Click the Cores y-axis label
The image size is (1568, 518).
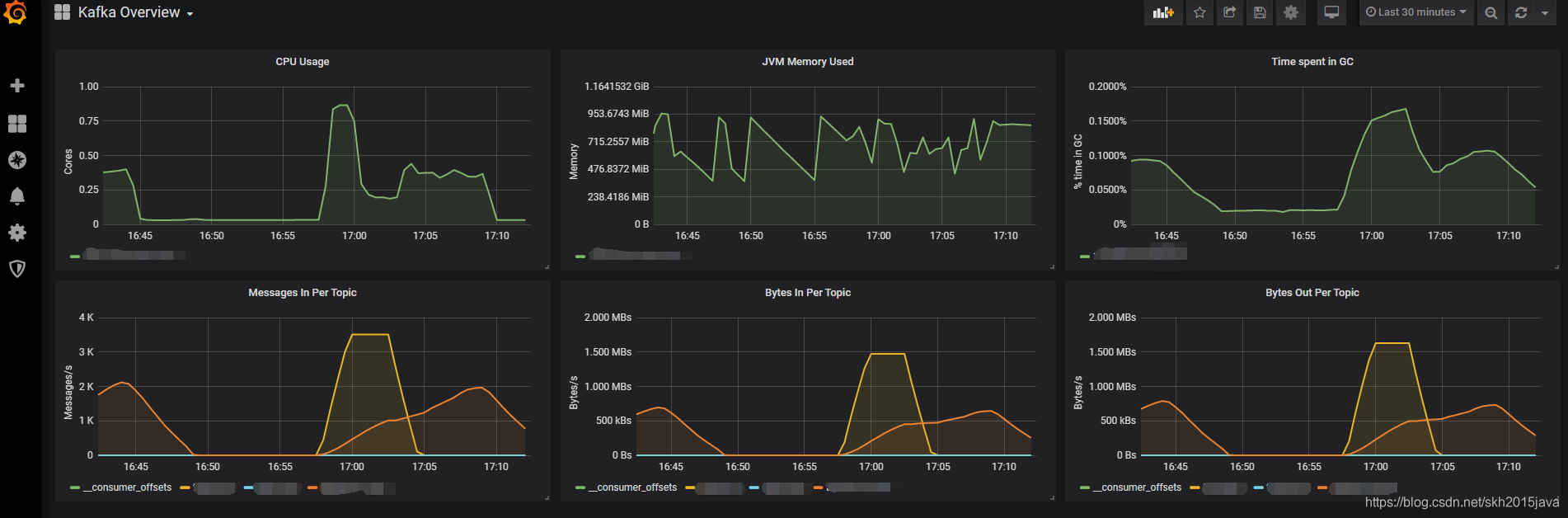pyautogui.click(x=68, y=162)
